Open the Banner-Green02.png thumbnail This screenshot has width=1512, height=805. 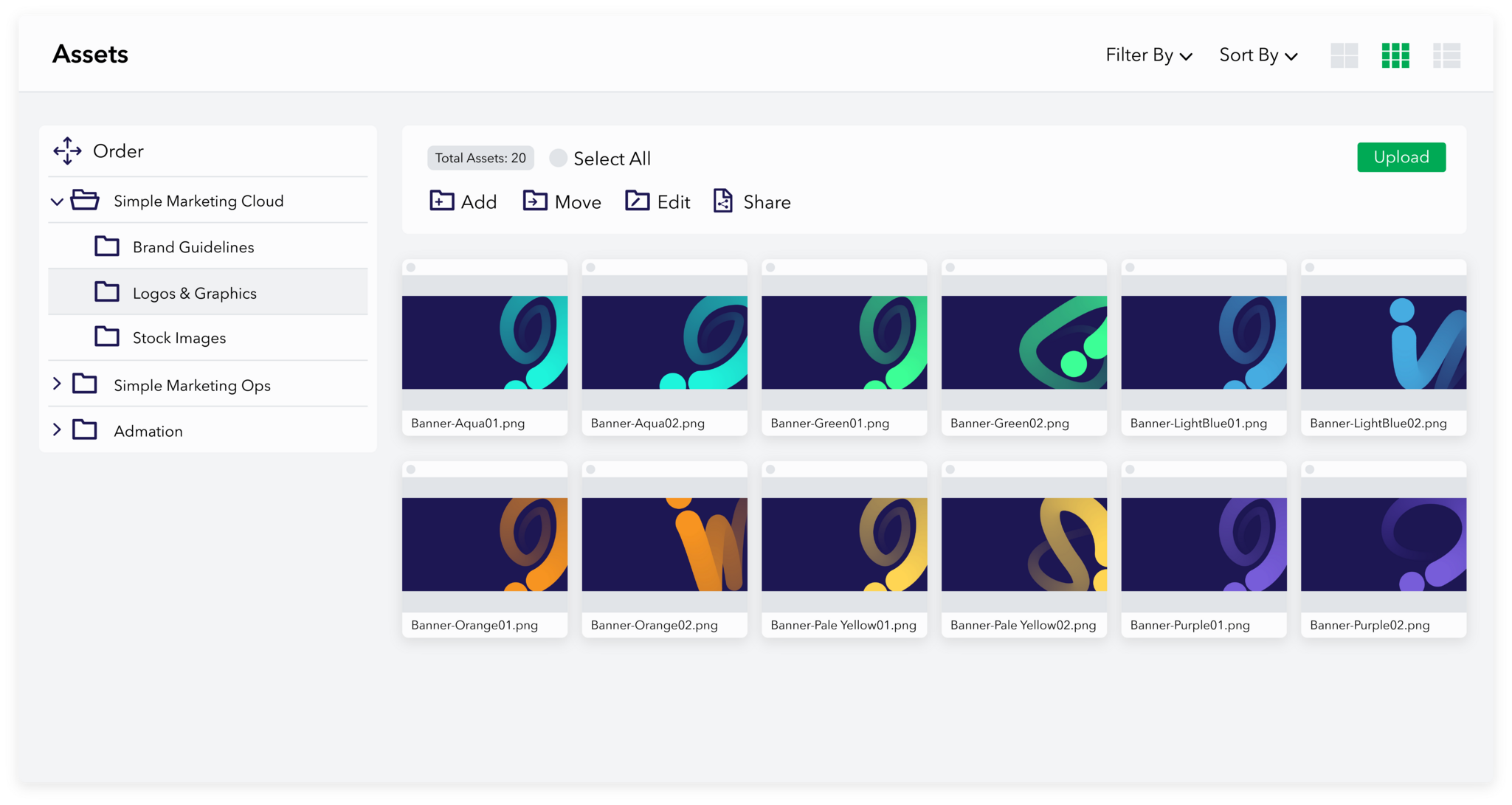[x=1023, y=342]
